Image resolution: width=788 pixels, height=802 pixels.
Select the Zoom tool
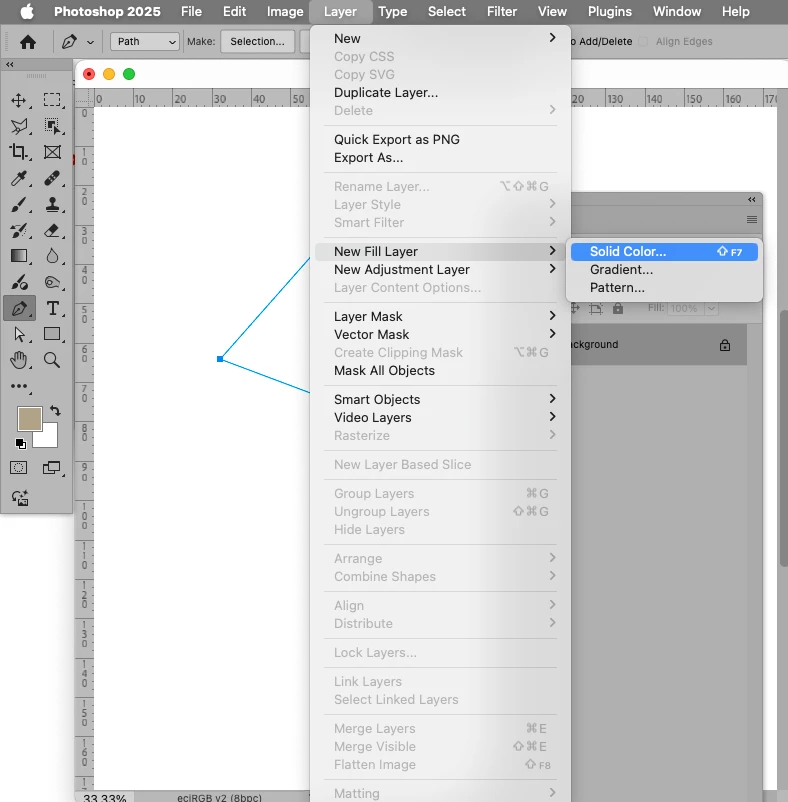pos(52,360)
